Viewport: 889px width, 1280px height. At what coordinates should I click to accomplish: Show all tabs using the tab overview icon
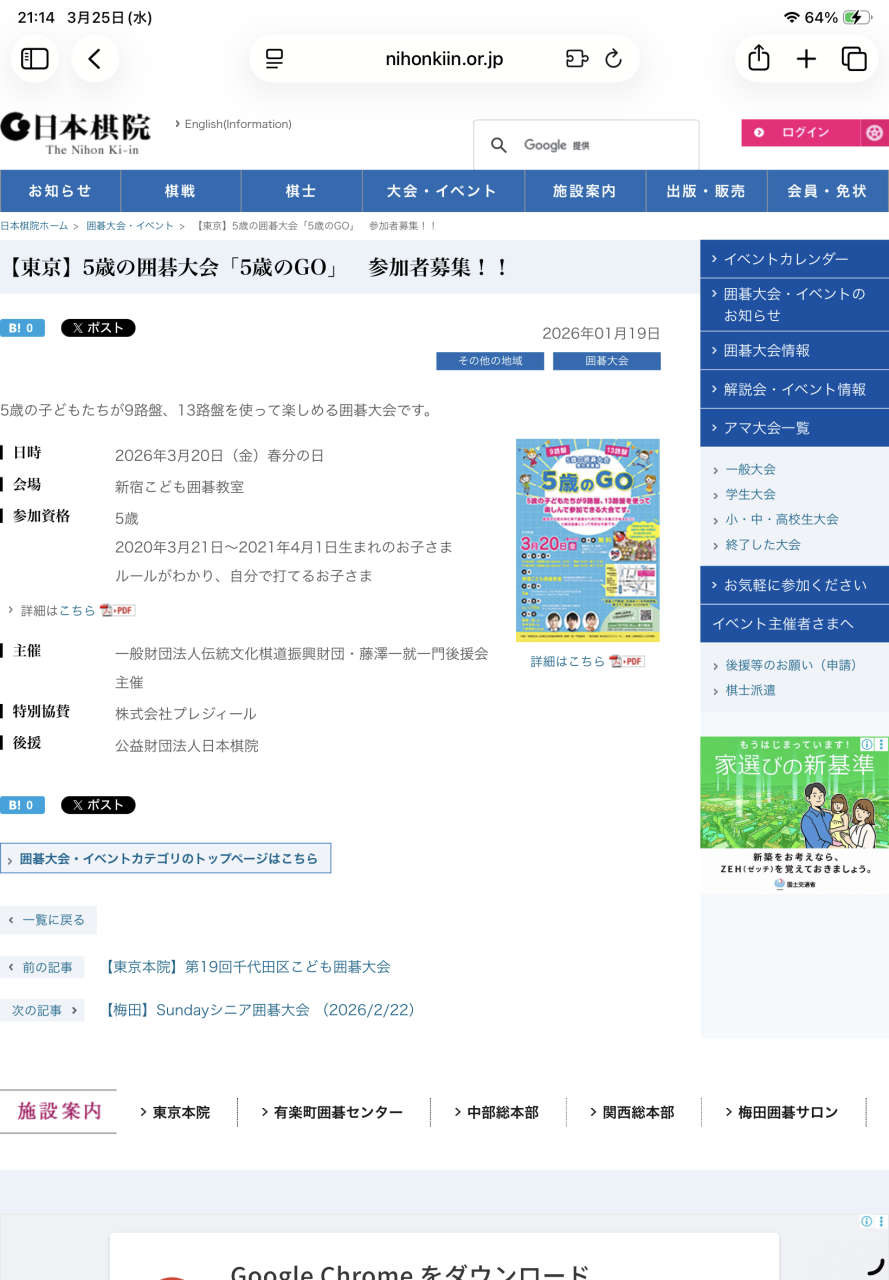[854, 58]
